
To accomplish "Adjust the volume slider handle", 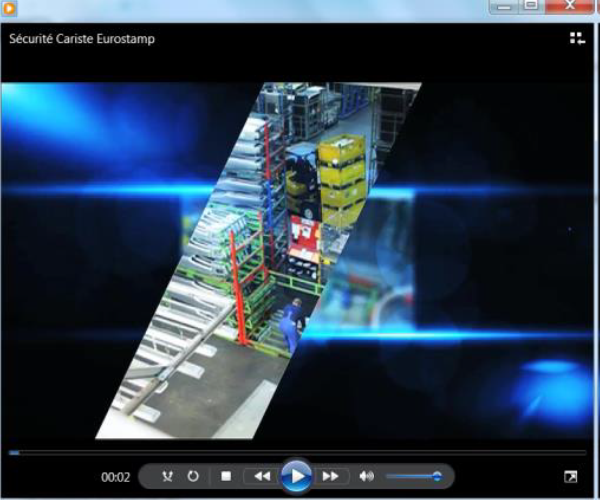I will click(x=437, y=476).
